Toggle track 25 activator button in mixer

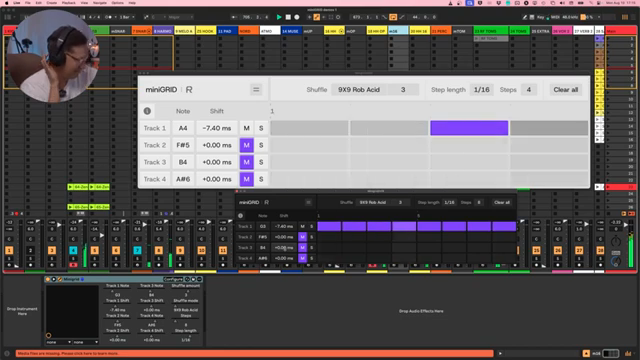536,250
